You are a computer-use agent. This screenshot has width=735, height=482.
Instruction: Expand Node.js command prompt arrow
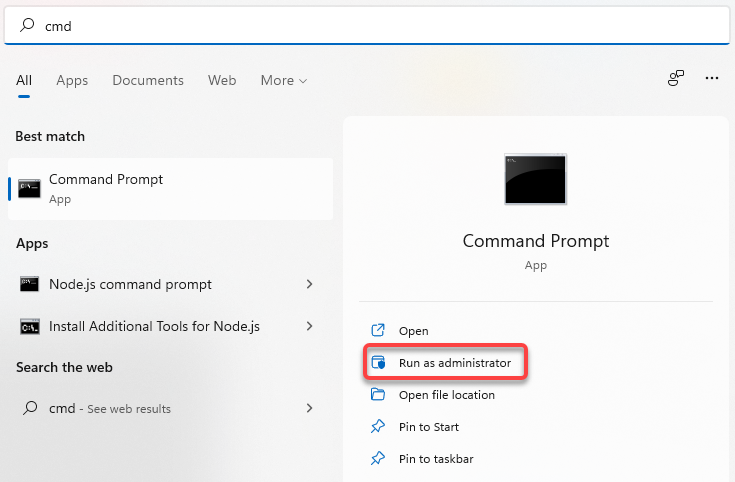(x=310, y=284)
